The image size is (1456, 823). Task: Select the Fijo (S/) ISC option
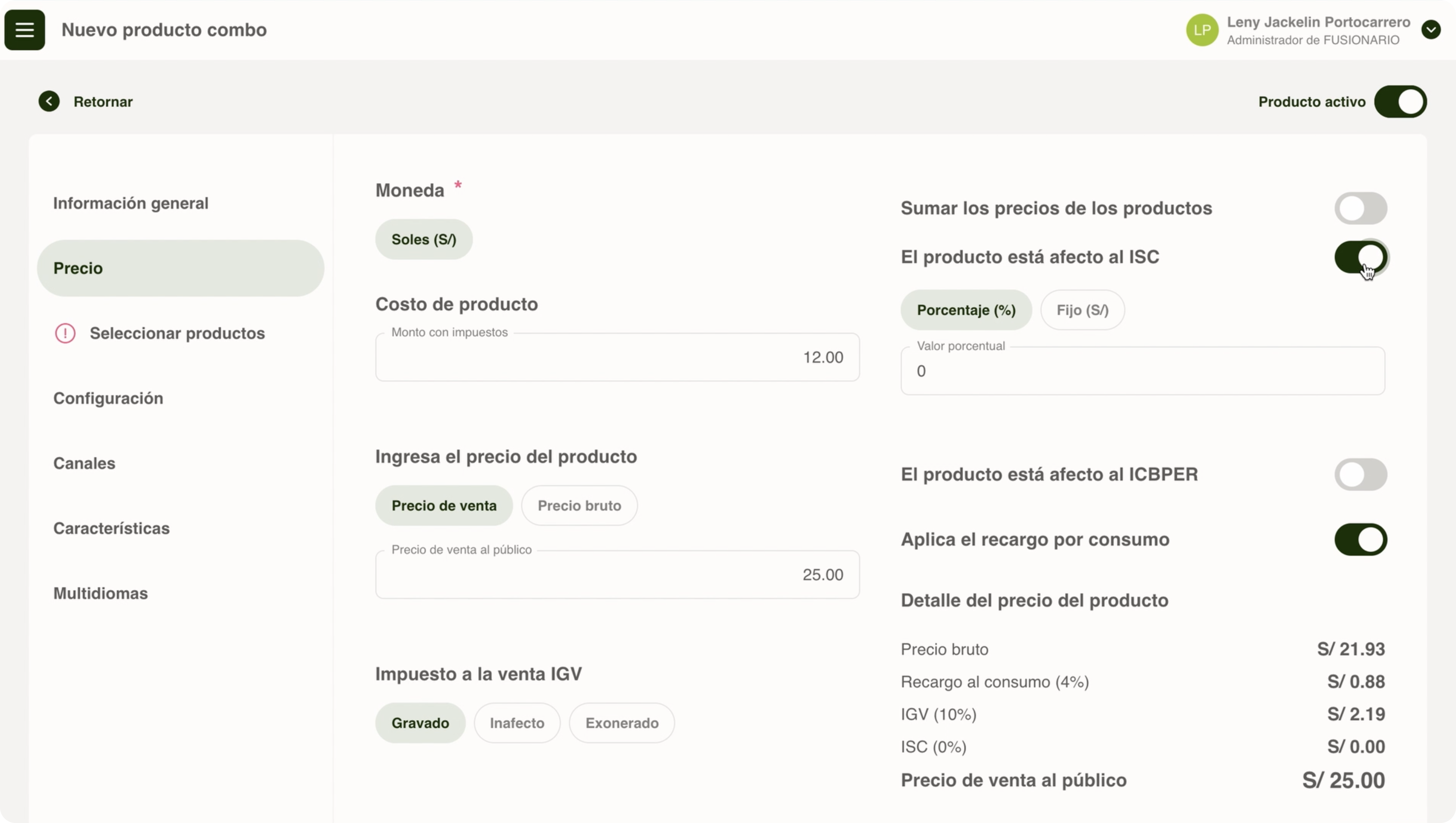coord(1082,310)
